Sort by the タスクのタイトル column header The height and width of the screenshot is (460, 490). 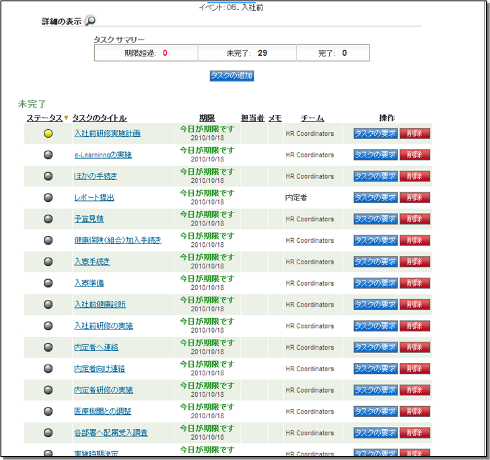(x=100, y=118)
